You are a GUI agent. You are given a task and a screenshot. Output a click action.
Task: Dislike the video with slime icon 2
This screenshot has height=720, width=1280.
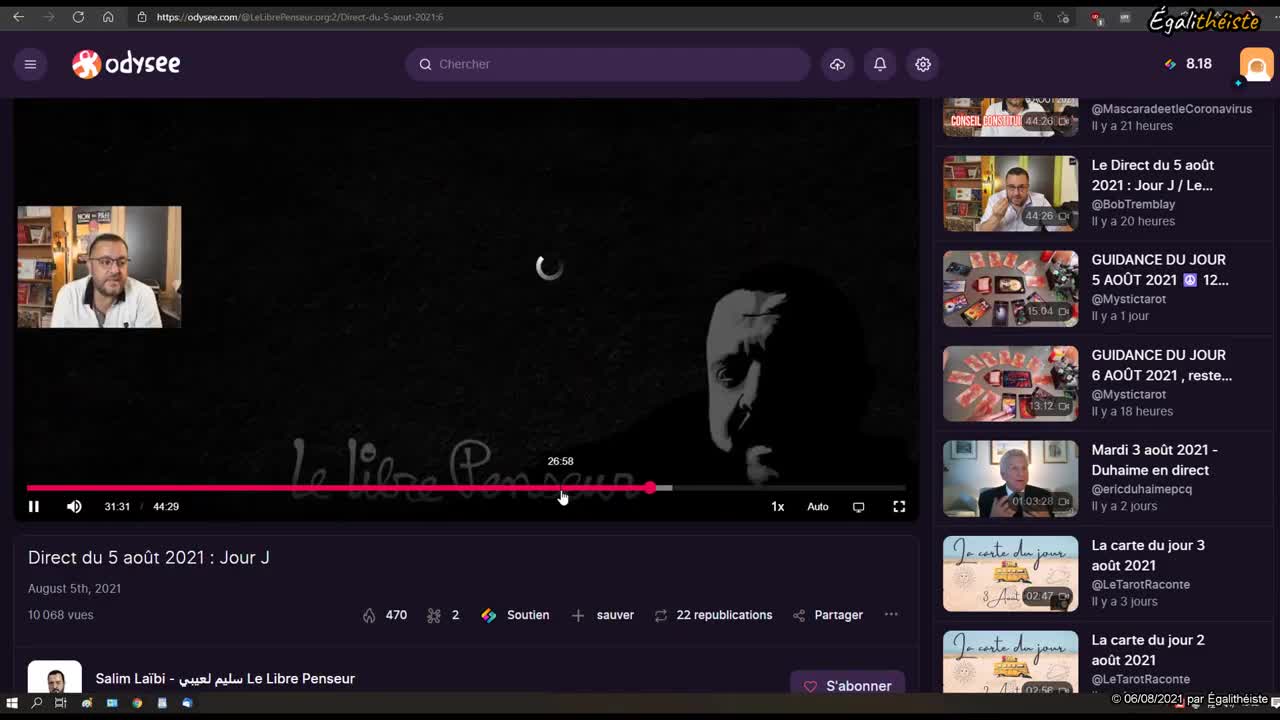pos(443,615)
